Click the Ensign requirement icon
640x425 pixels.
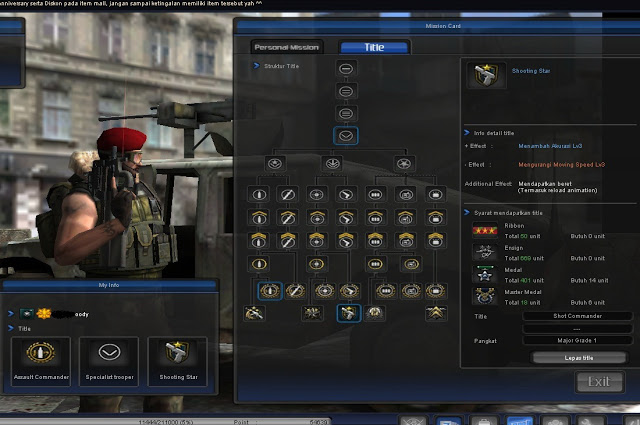[484, 252]
